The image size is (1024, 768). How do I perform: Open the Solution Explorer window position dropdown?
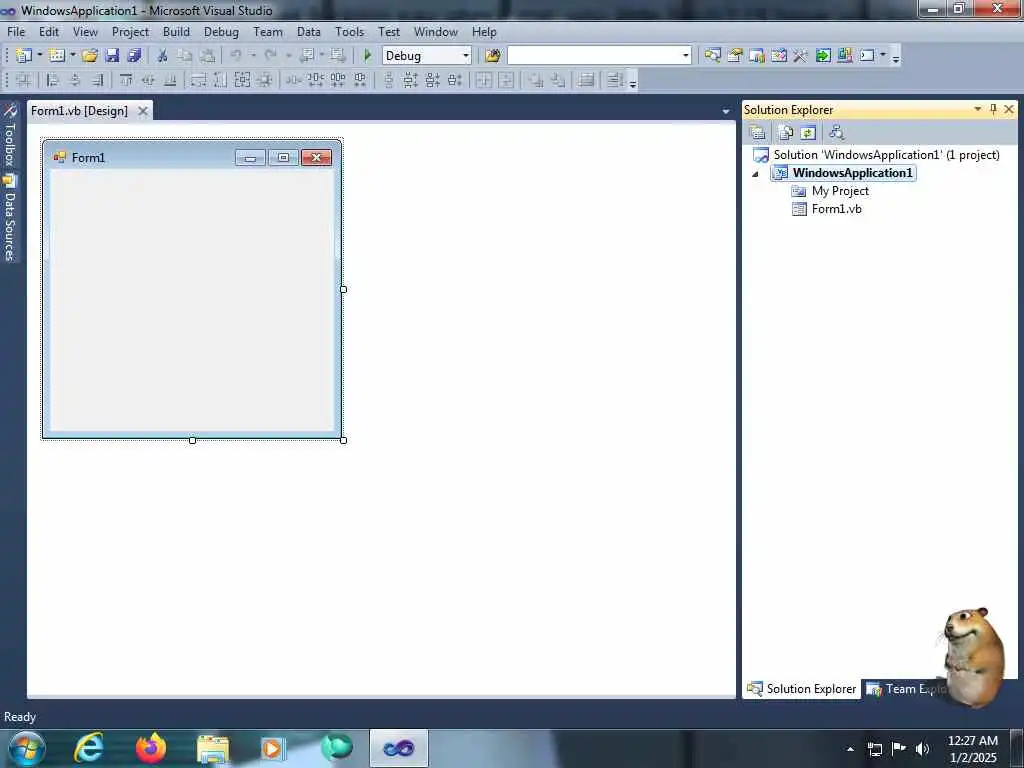(978, 109)
